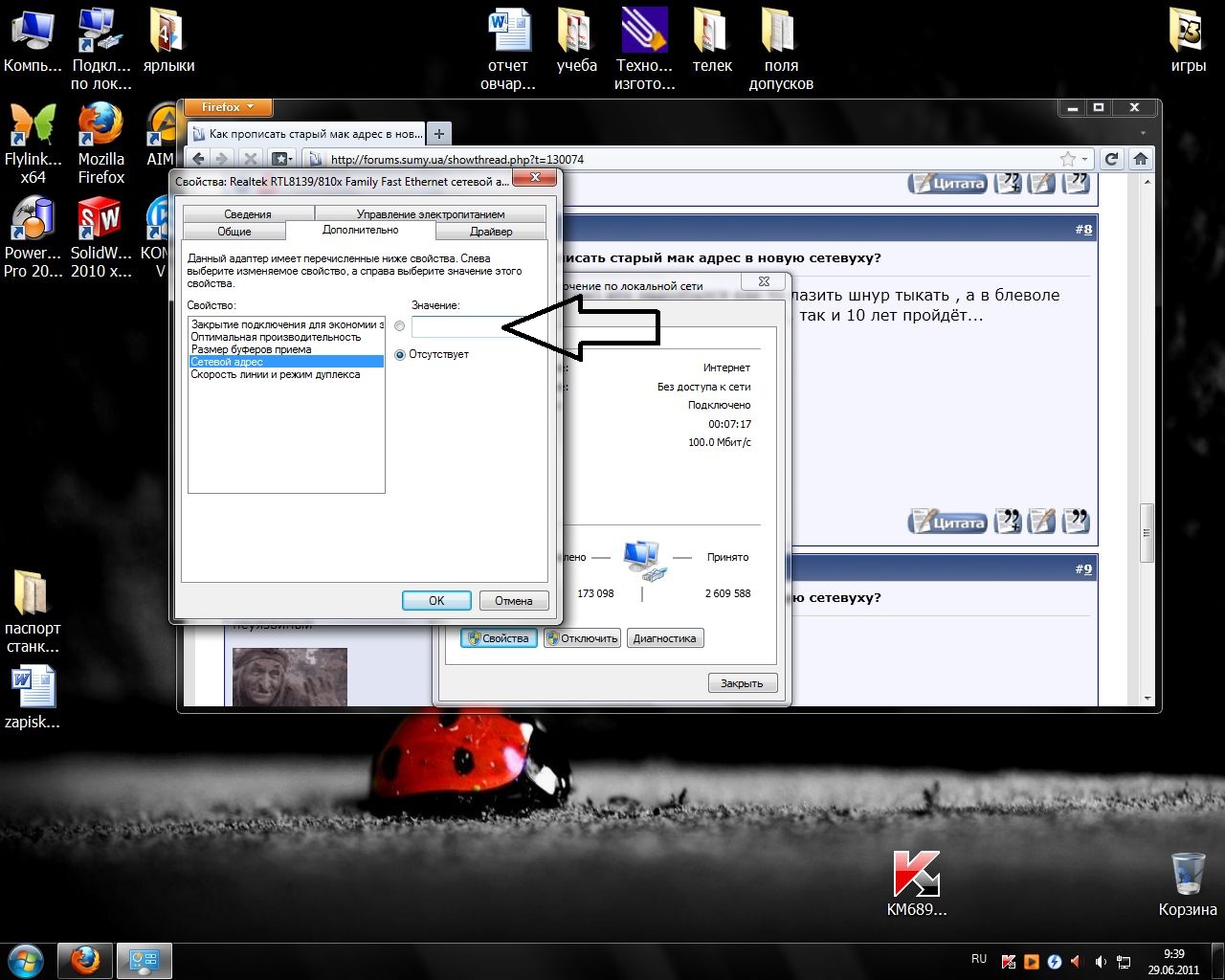The width and height of the screenshot is (1225, 980).
Task: Open the Корзина recycle bin
Action: [x=1187, y=875]
